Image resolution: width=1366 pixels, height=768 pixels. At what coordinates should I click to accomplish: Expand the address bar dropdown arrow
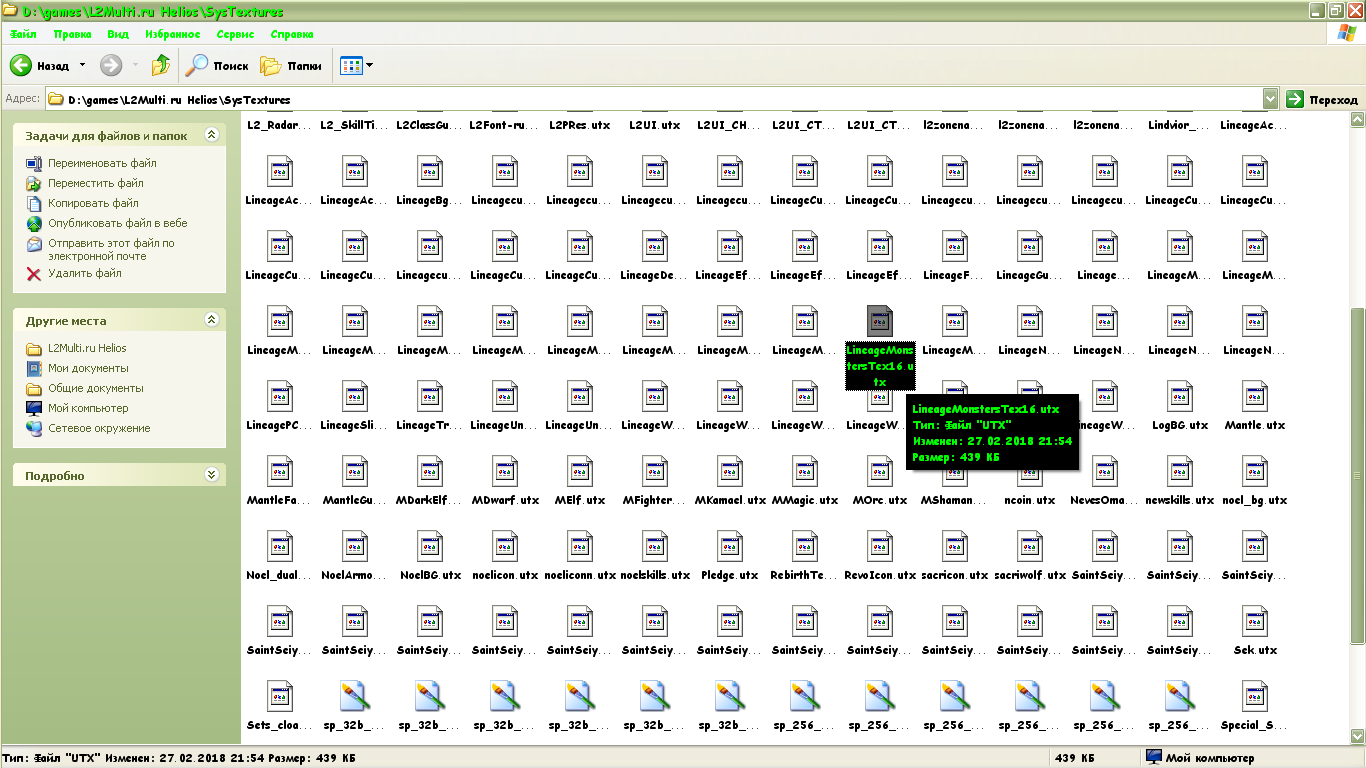(x=1270, y=99)
